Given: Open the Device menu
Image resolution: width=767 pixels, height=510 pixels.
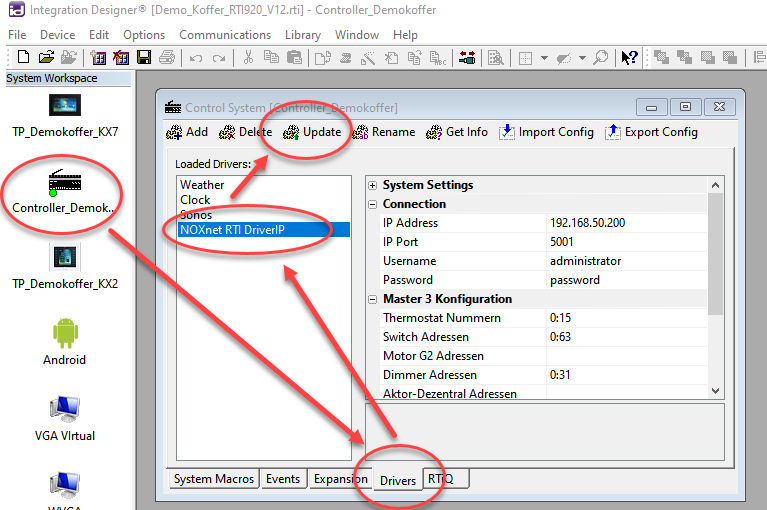Looking at the screenshot, I should [58, 35].
